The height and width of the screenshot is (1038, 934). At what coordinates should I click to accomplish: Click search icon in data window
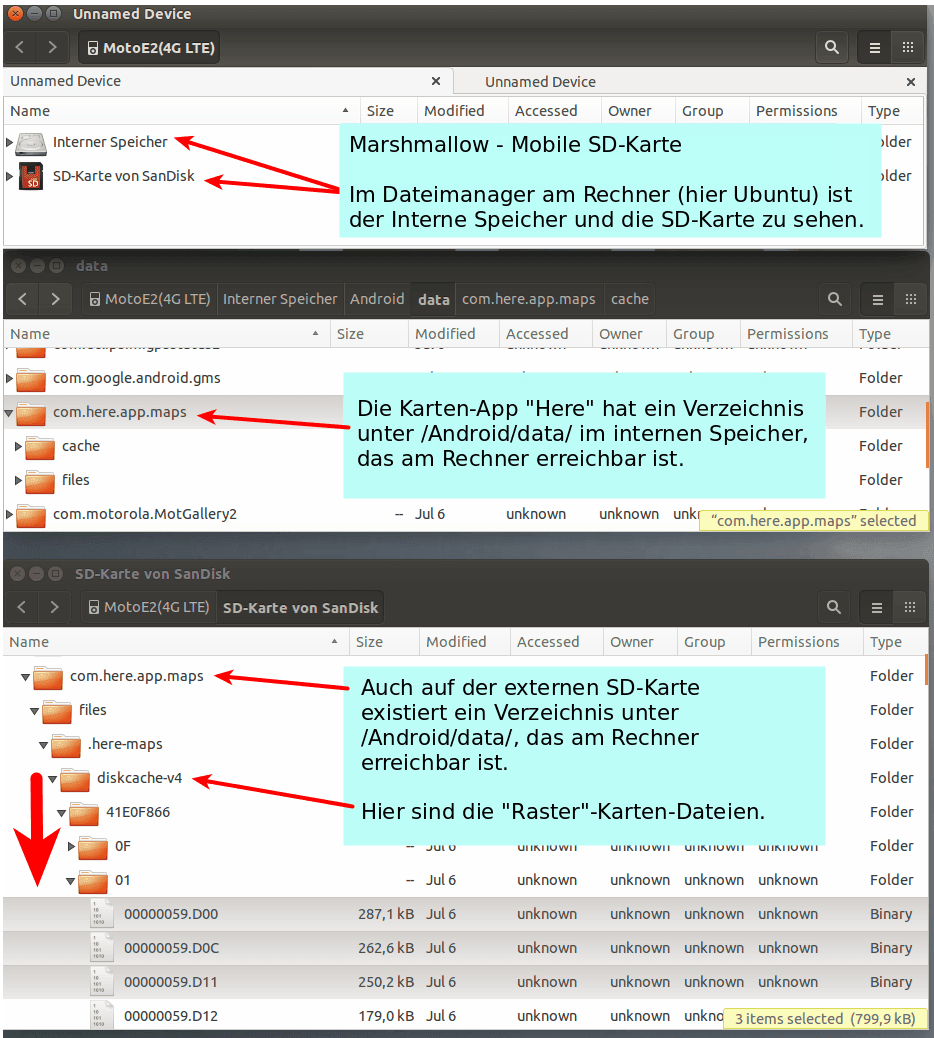(835, 299)
